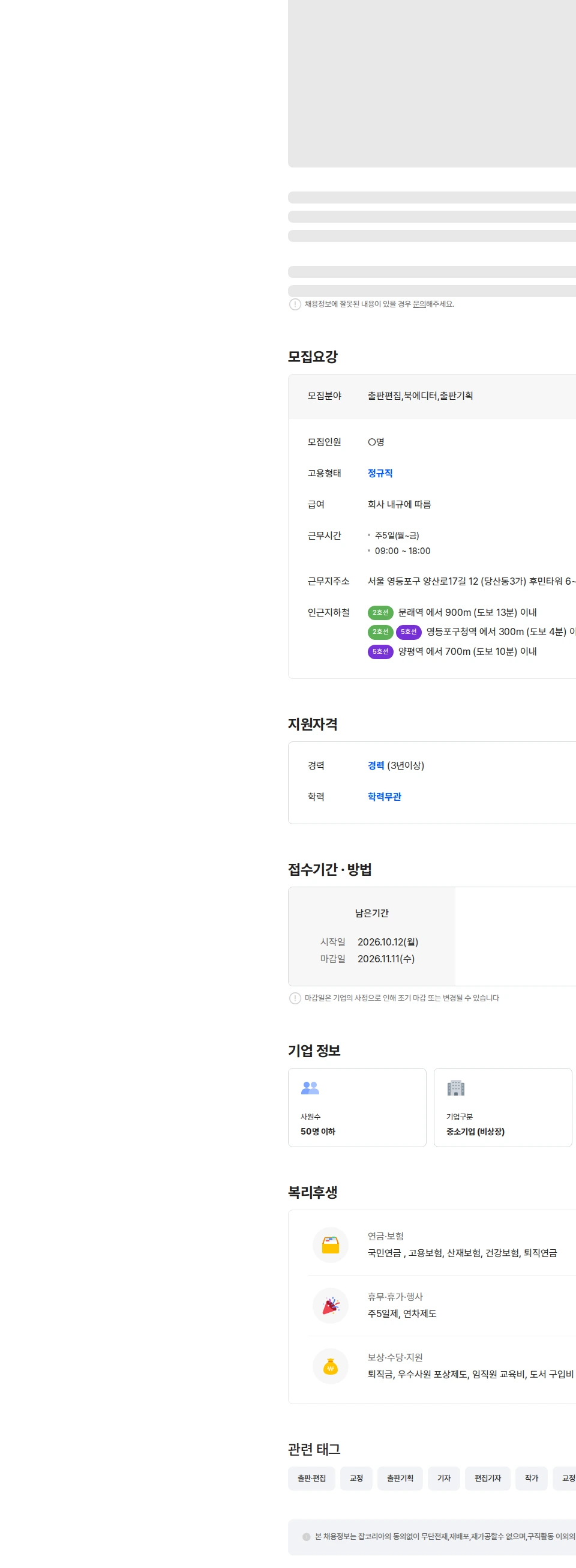Viewport: 576px width, 1568px height.
Task: Click the text 출판편집,북에디터,출판기획
Action: pos(420,396)
